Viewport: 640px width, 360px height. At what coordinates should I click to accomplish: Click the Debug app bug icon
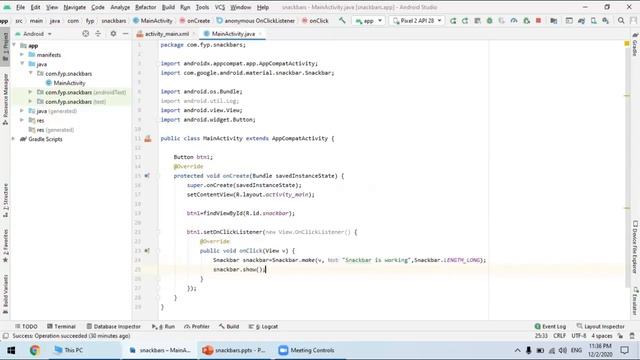tap(489, 20)
